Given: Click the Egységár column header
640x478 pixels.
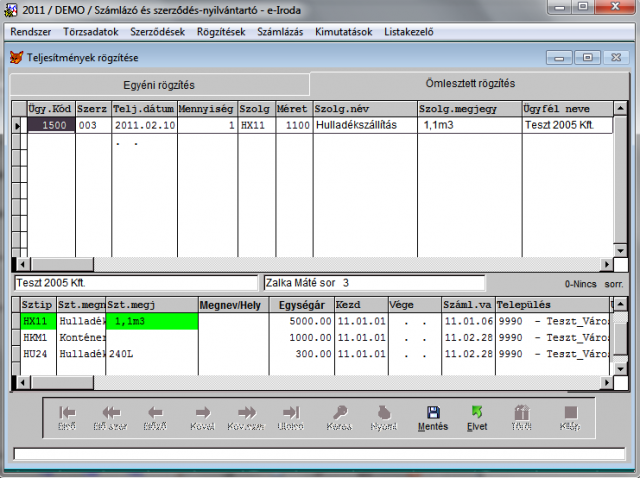Looking at the screenshot, I should [300, 304].
